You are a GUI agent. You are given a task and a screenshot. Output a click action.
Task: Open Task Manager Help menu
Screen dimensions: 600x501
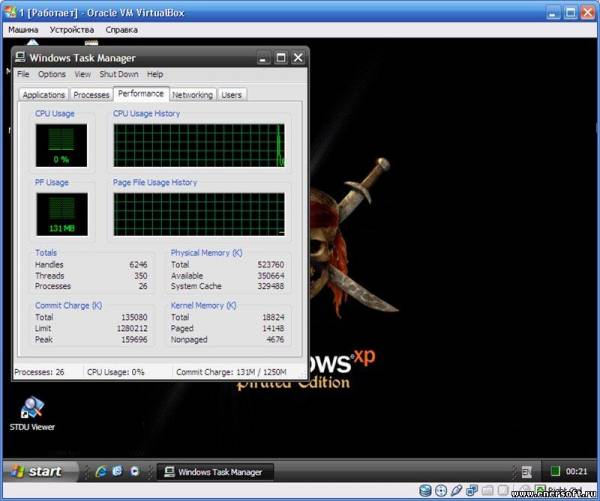(155, 74)
